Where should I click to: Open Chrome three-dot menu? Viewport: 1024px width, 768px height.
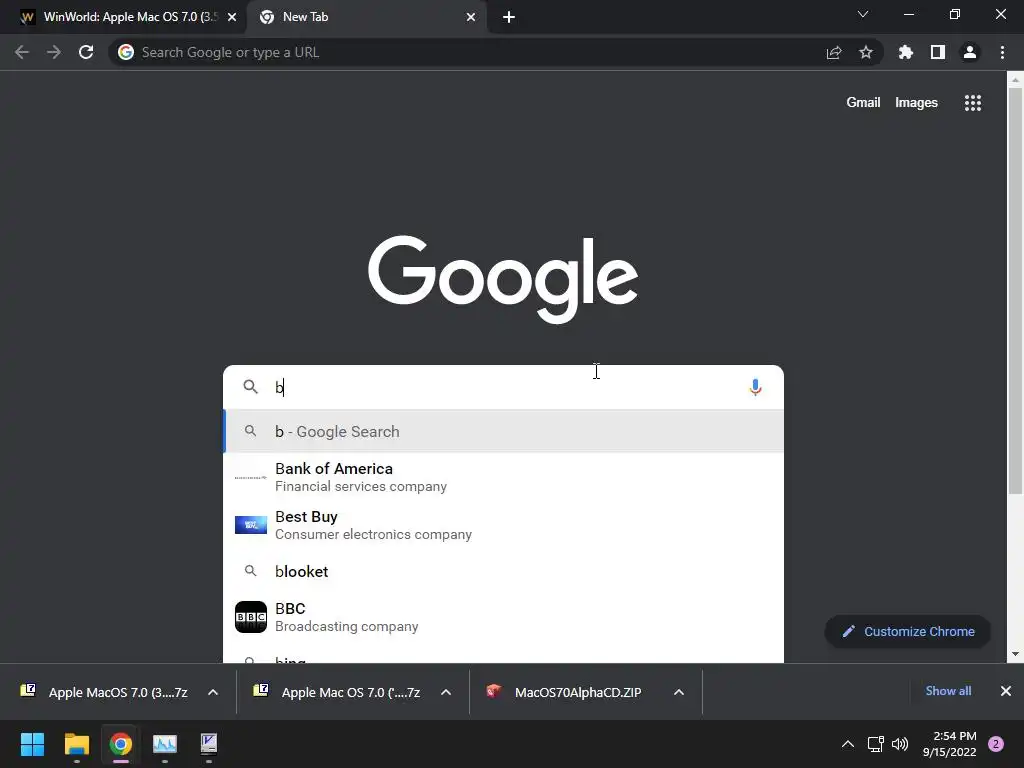[1002, 52]
